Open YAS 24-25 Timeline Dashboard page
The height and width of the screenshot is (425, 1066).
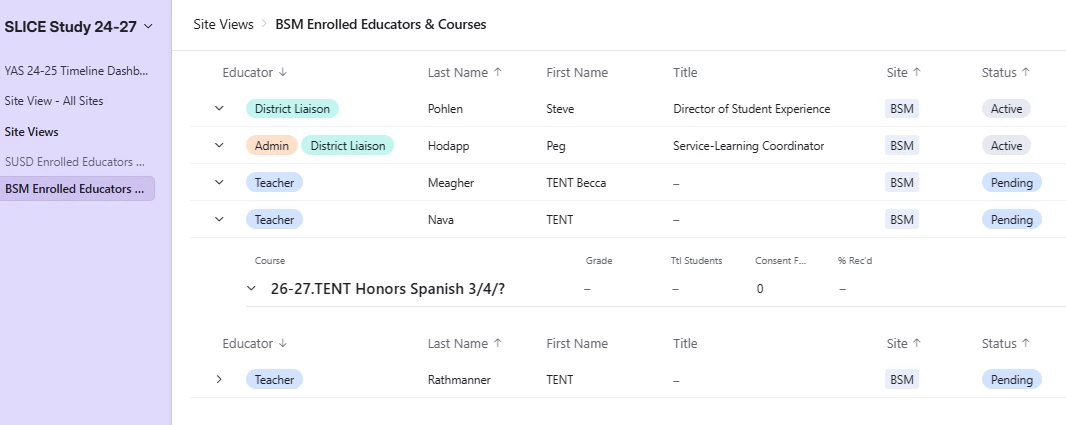coord(76,71)
